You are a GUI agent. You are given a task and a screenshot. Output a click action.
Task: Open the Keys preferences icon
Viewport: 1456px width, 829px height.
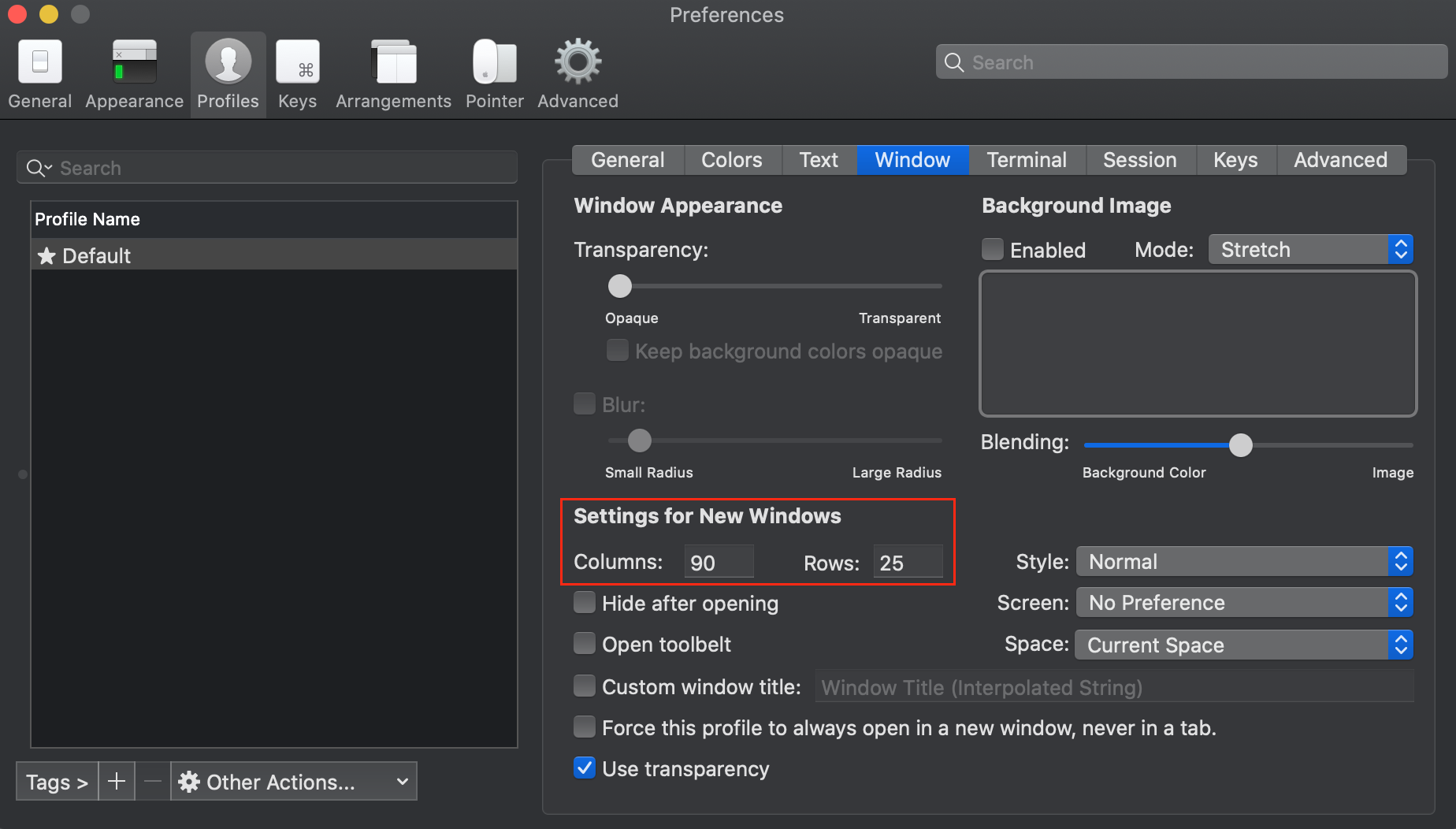[298, 61]
